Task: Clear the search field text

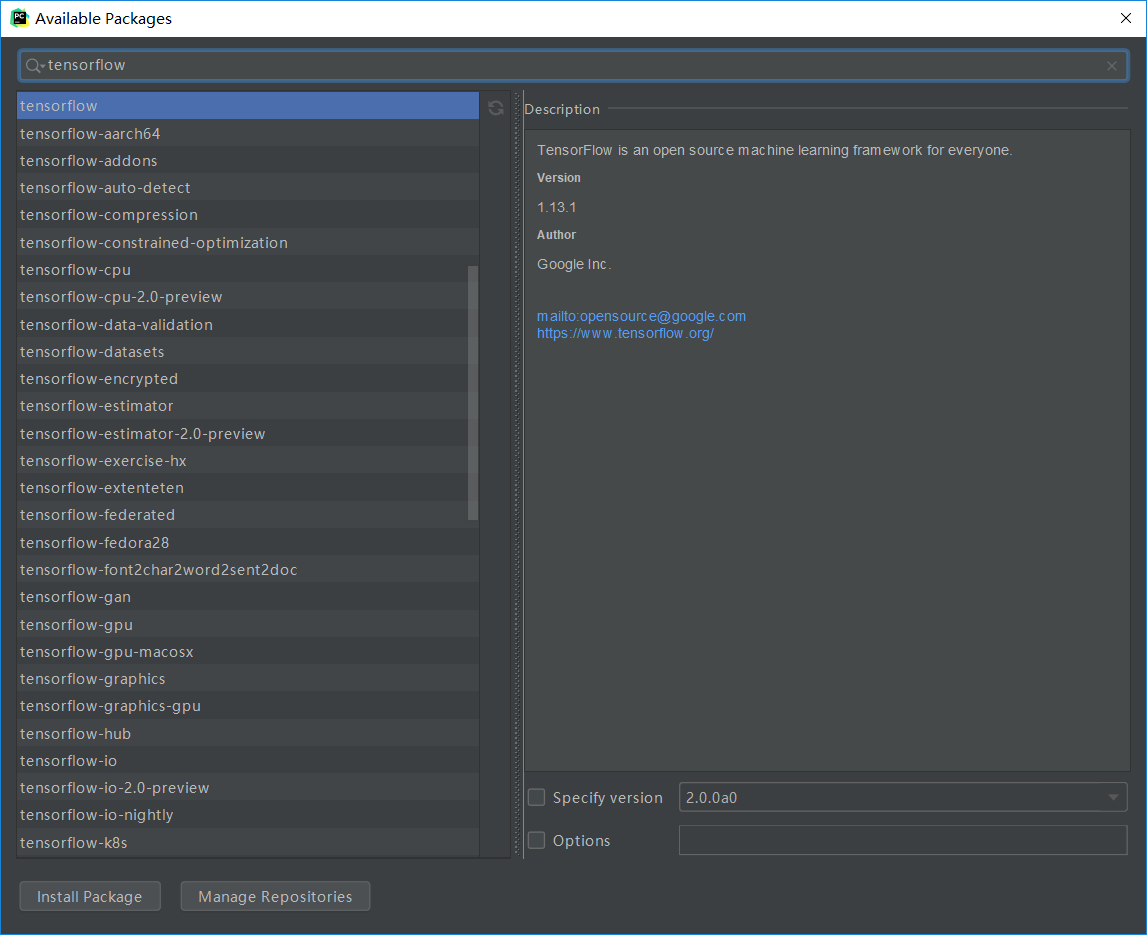Action: coord(1111,66)
